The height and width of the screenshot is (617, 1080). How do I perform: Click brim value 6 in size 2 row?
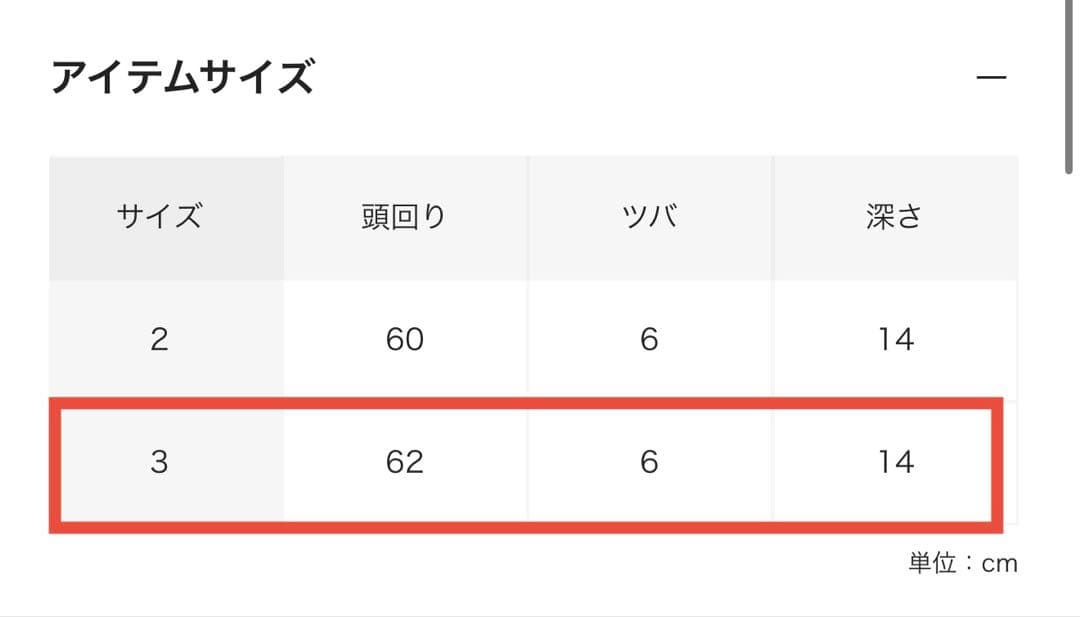(649, 340)
